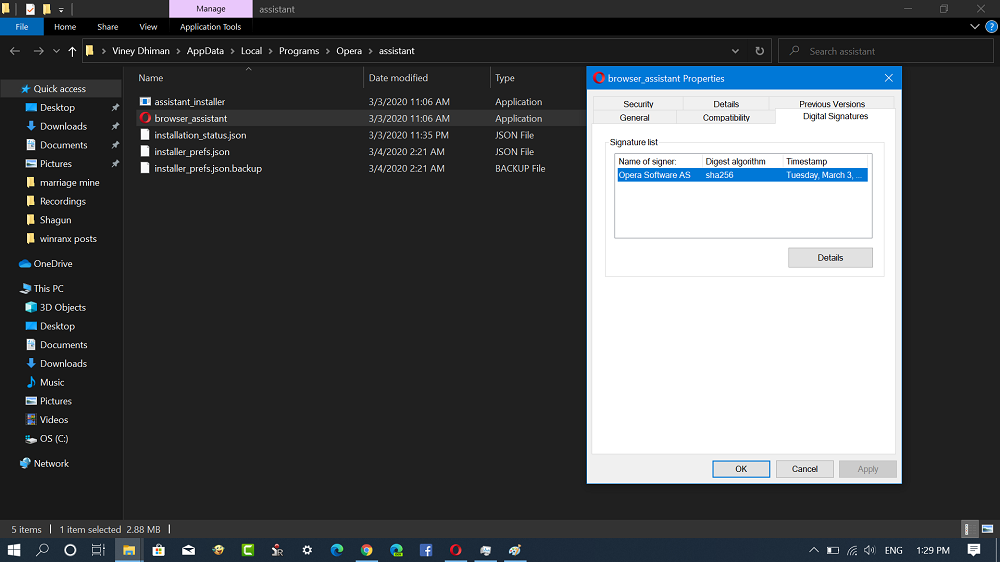1000x562 pixels.
Task: Switch to Security tab in Properties
Action: tap(638, 104)
